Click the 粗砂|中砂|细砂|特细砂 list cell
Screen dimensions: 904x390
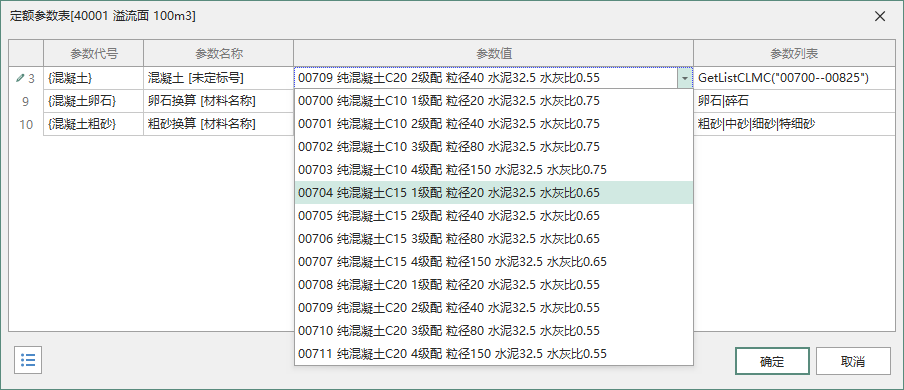point(794,124)
